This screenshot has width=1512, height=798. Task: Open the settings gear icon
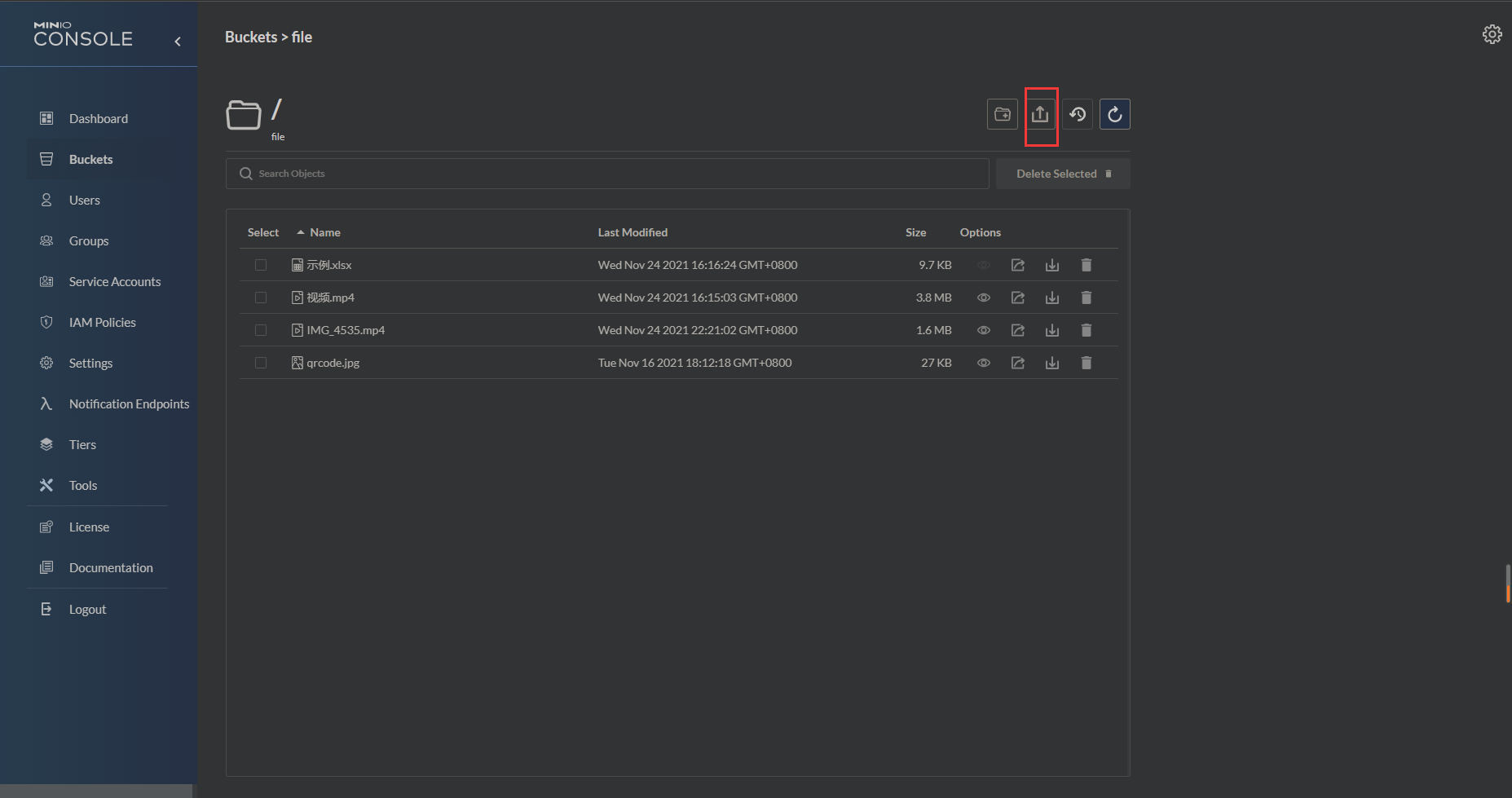click(x=1492, y=34)
